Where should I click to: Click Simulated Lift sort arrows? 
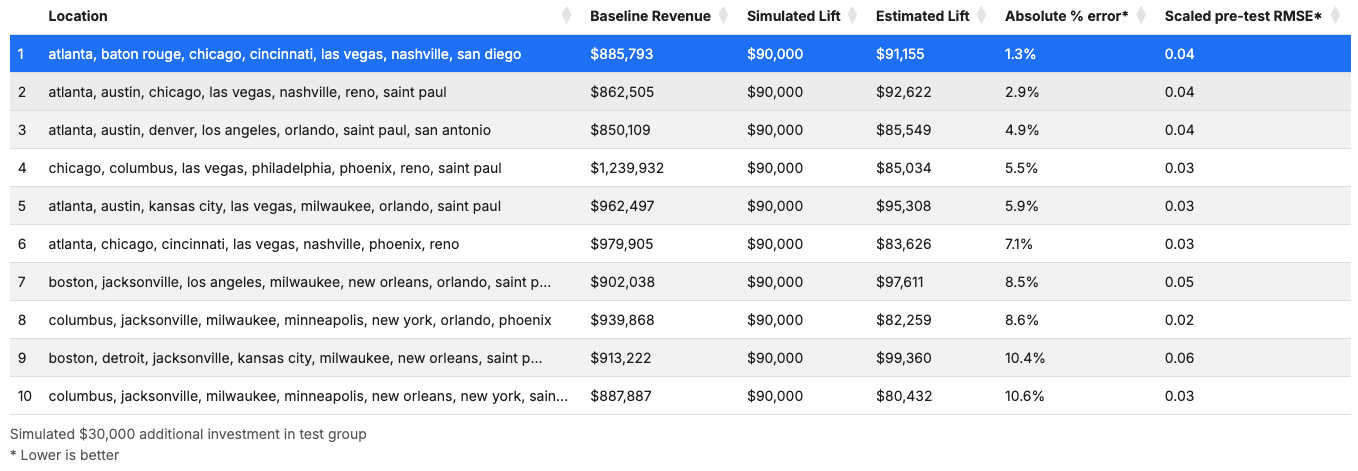point(852,16)
